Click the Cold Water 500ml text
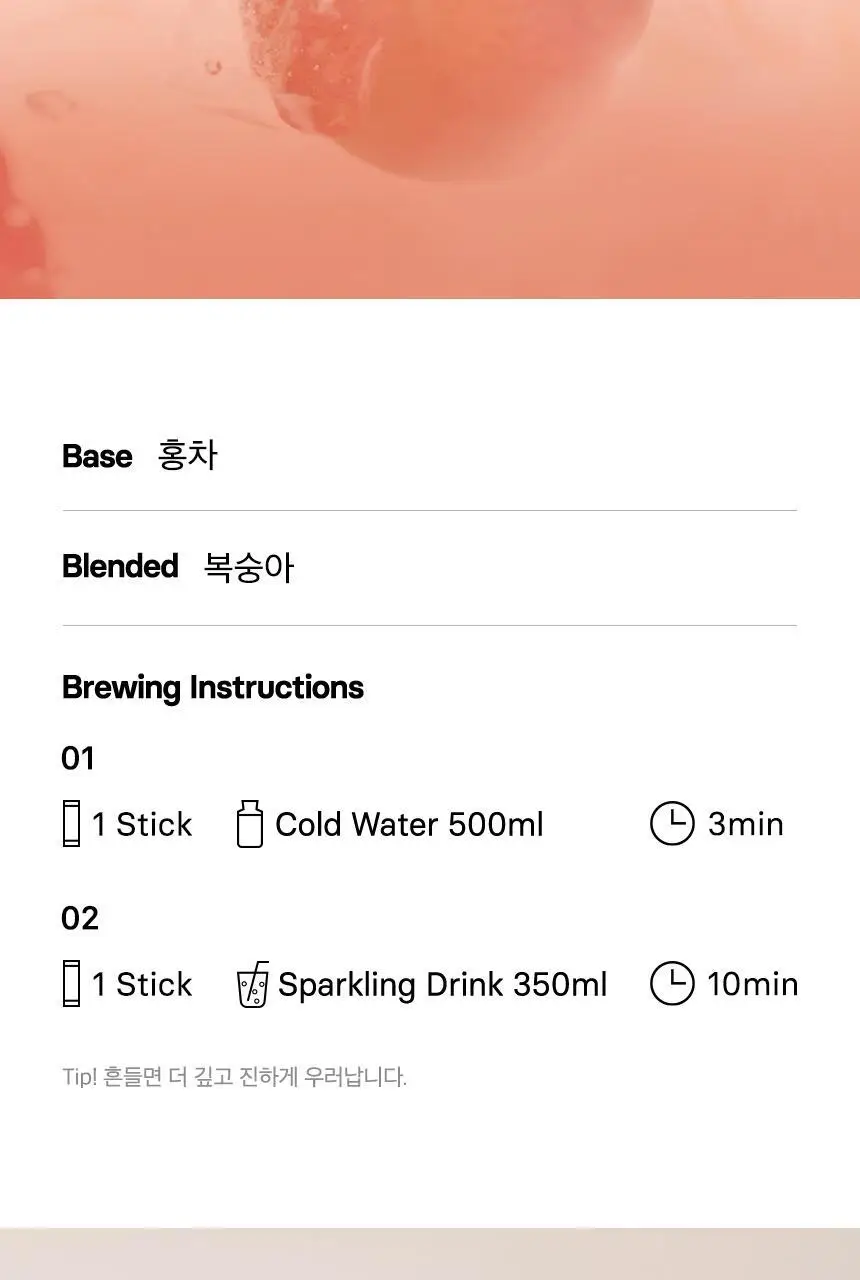This screenshot has width=860, height=1280. coord(410,825)
